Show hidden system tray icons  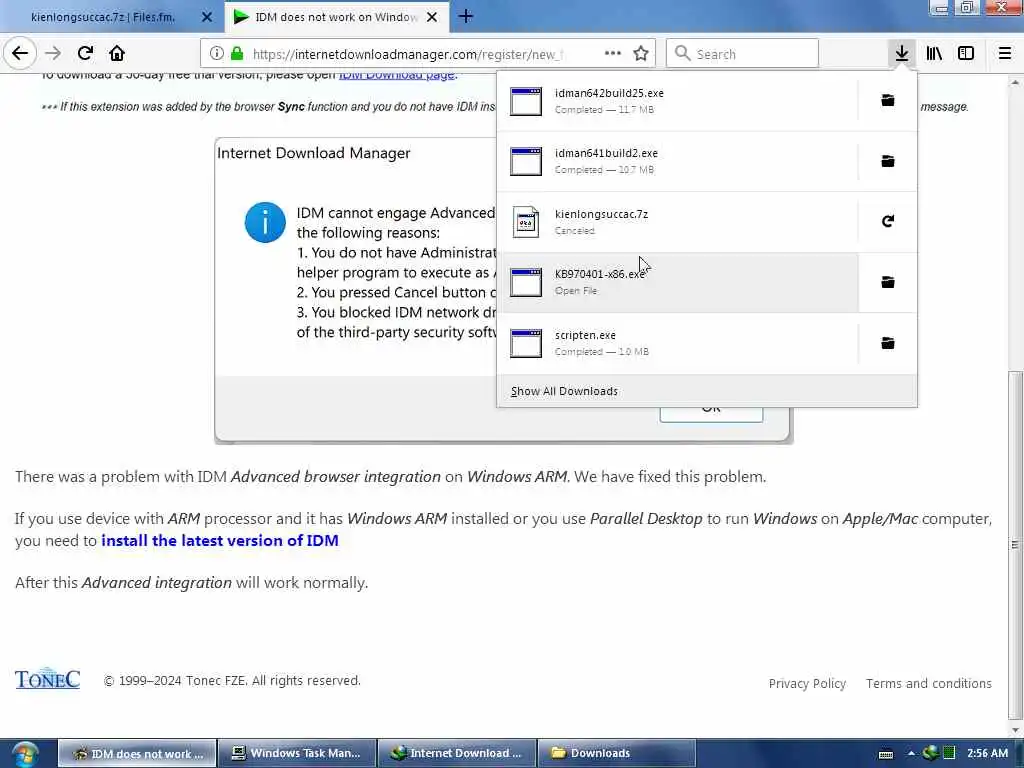(911, 753)
